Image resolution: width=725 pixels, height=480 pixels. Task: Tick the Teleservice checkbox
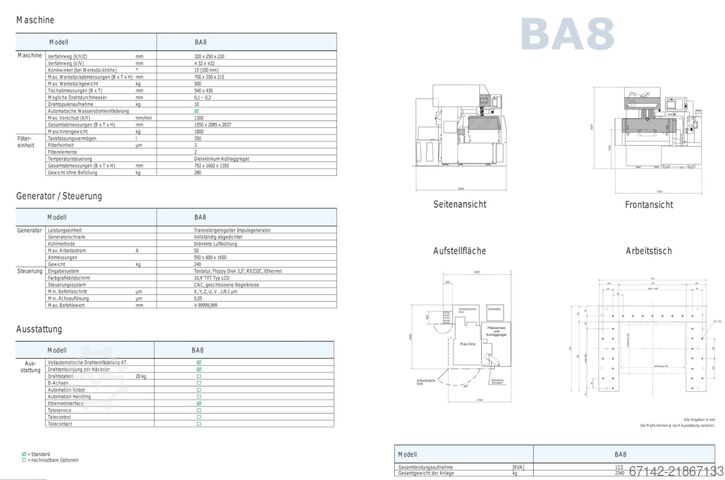199,410
